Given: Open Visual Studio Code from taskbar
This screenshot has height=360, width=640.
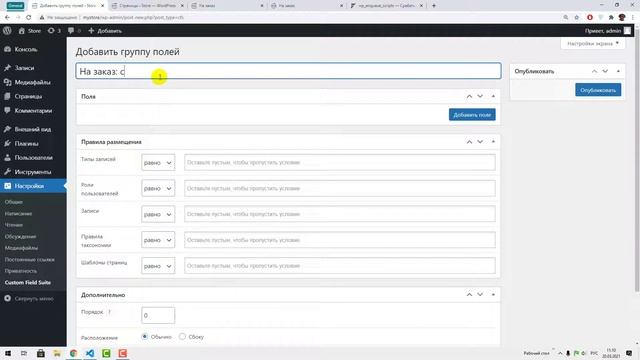Looking at the screenshot, I should 90,353.
